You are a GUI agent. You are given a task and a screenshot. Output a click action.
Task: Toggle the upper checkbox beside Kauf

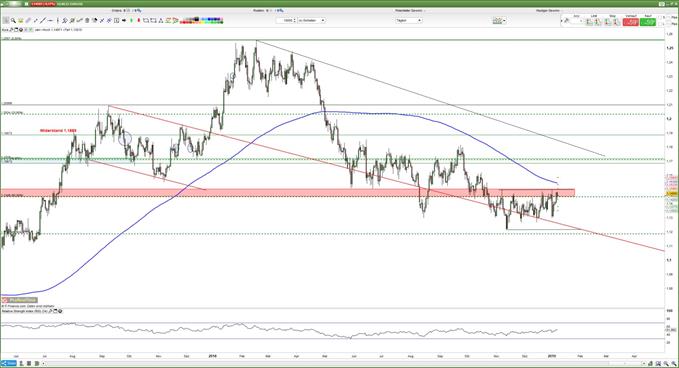660,17
